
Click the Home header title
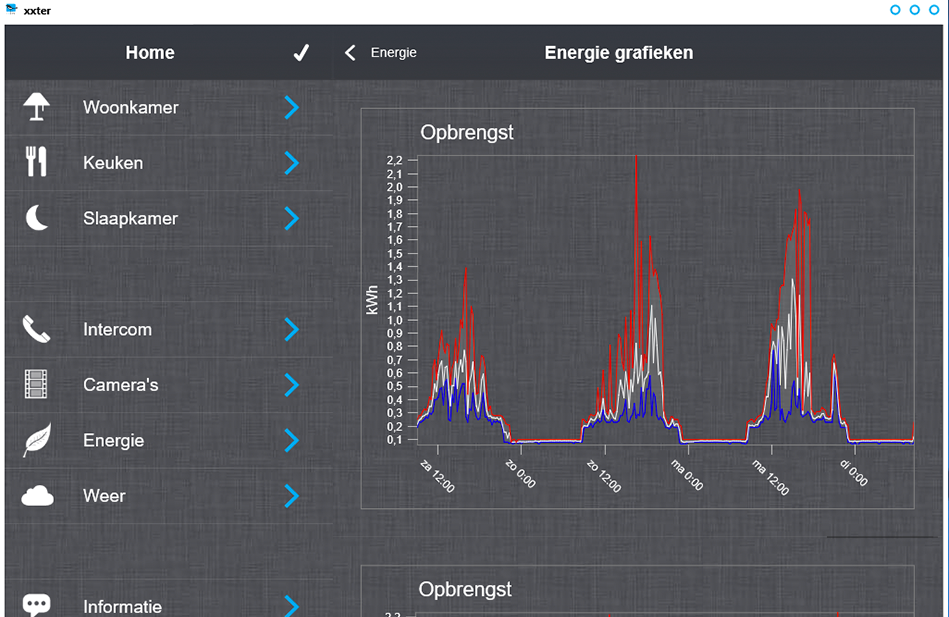150,53
